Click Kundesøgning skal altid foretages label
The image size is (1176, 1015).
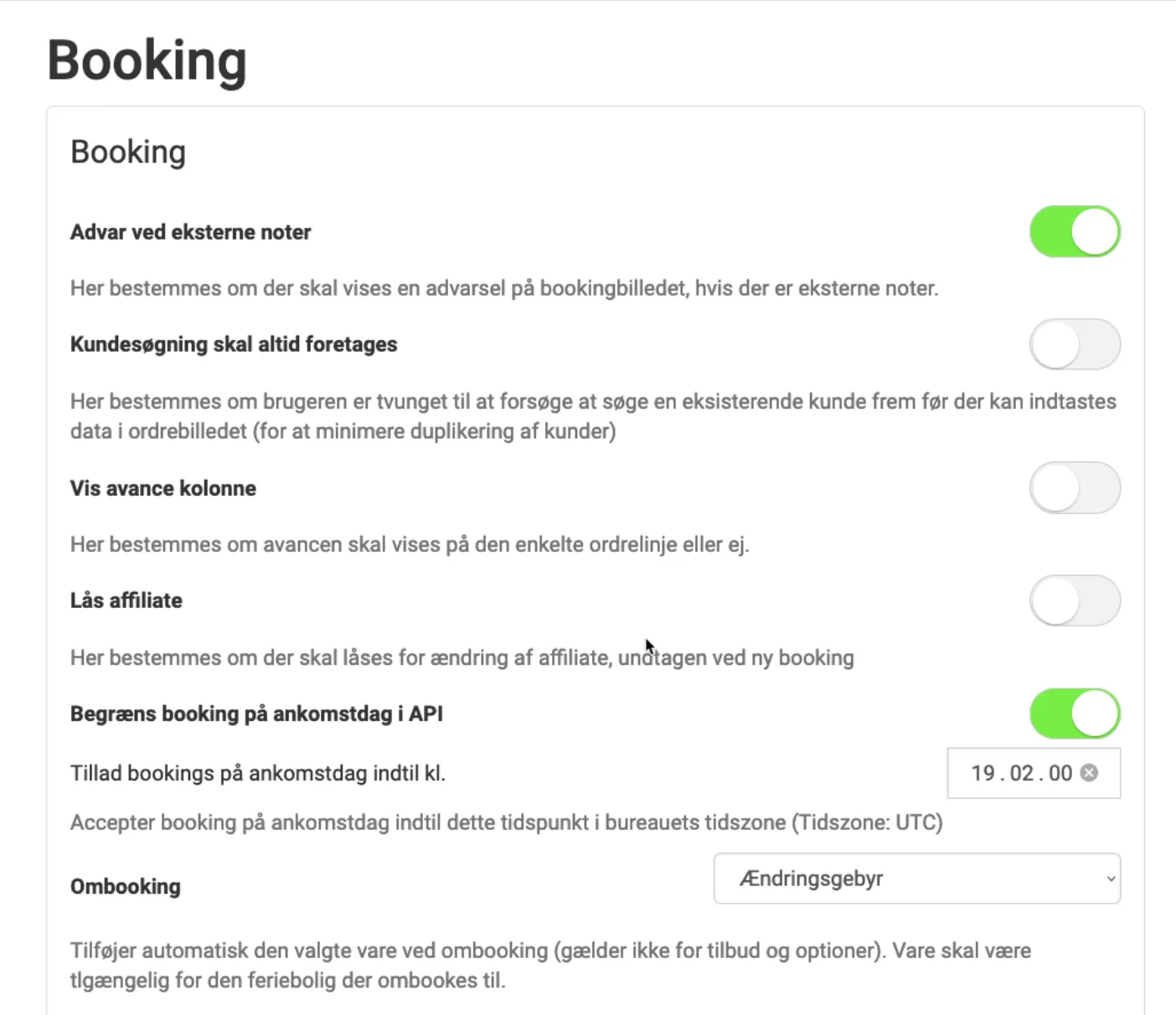click(x=234, y=344)
